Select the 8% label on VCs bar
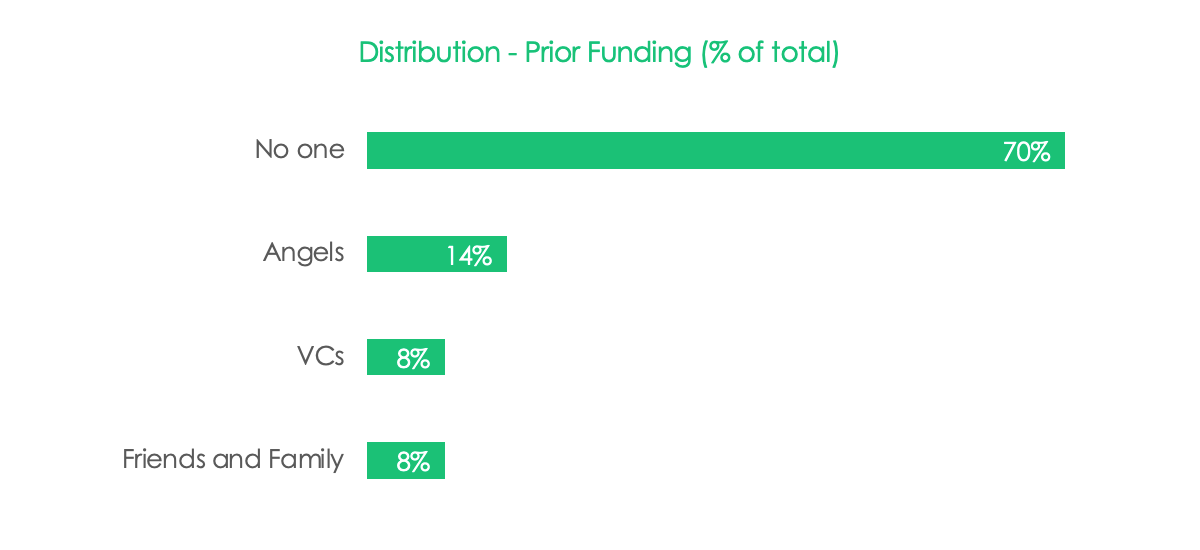1200x550 pixels. (413, 359)
